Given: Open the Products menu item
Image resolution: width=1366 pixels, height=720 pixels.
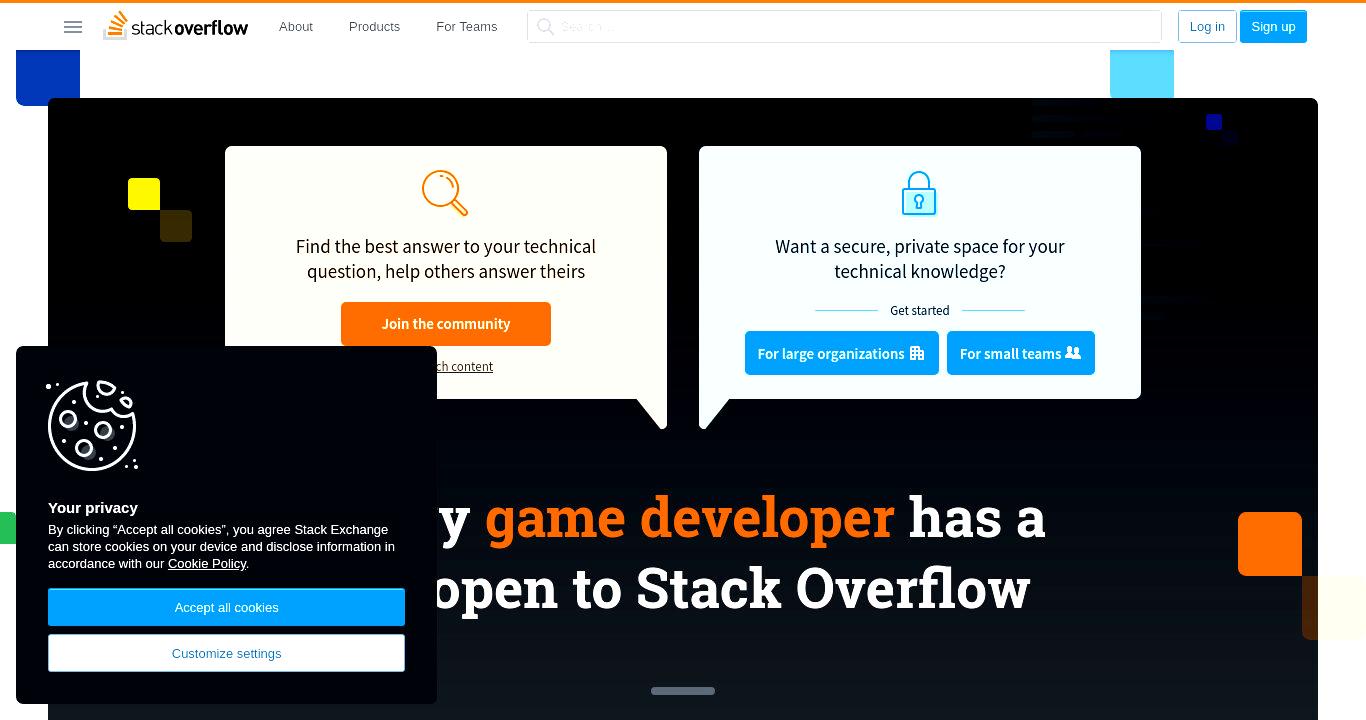Looking at the screenshot, I should click(x=374, y=27).
